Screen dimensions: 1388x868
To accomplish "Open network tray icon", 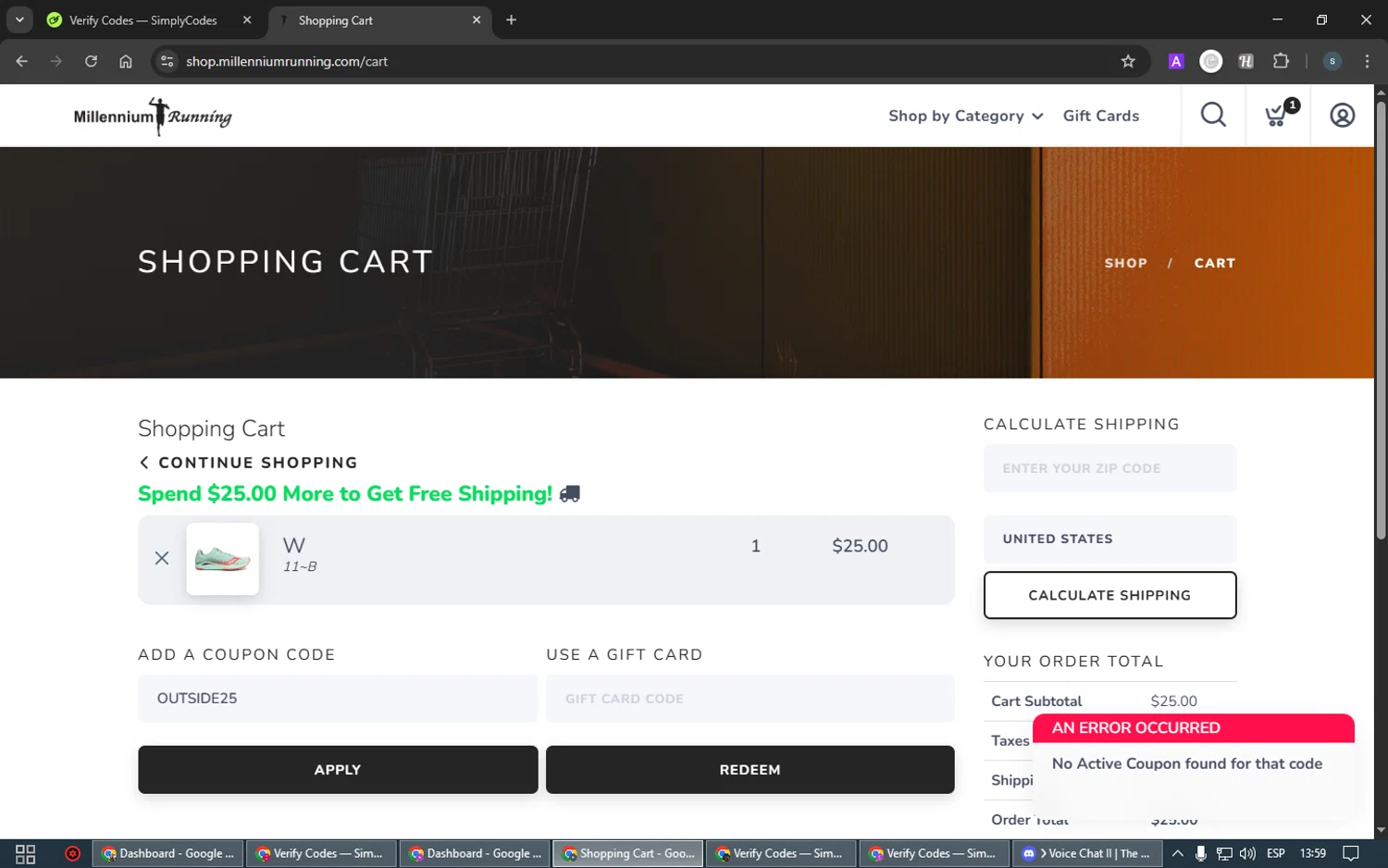I will [1224, 853].
